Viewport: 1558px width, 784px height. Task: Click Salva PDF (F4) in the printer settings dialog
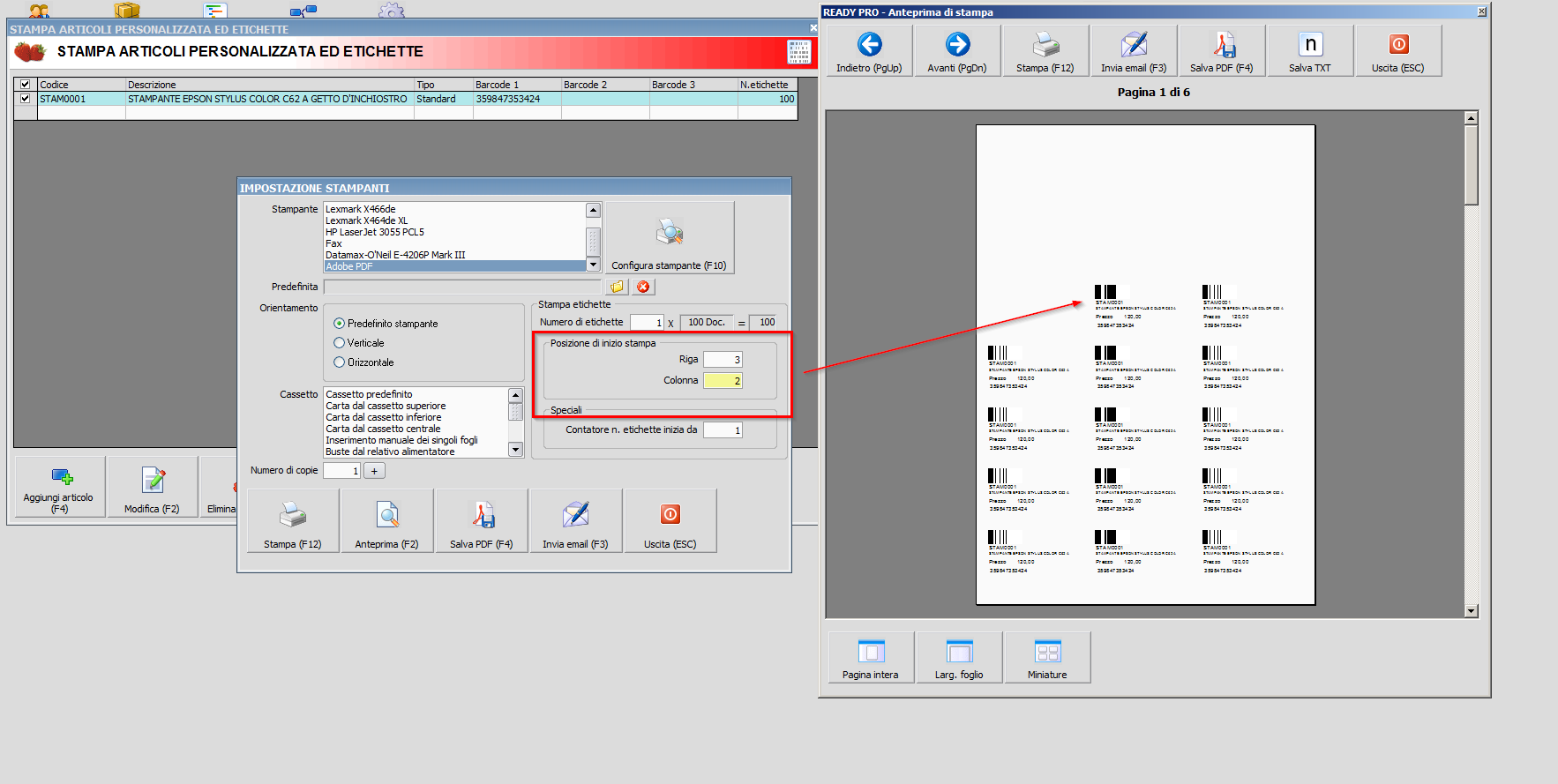point(482,521)
